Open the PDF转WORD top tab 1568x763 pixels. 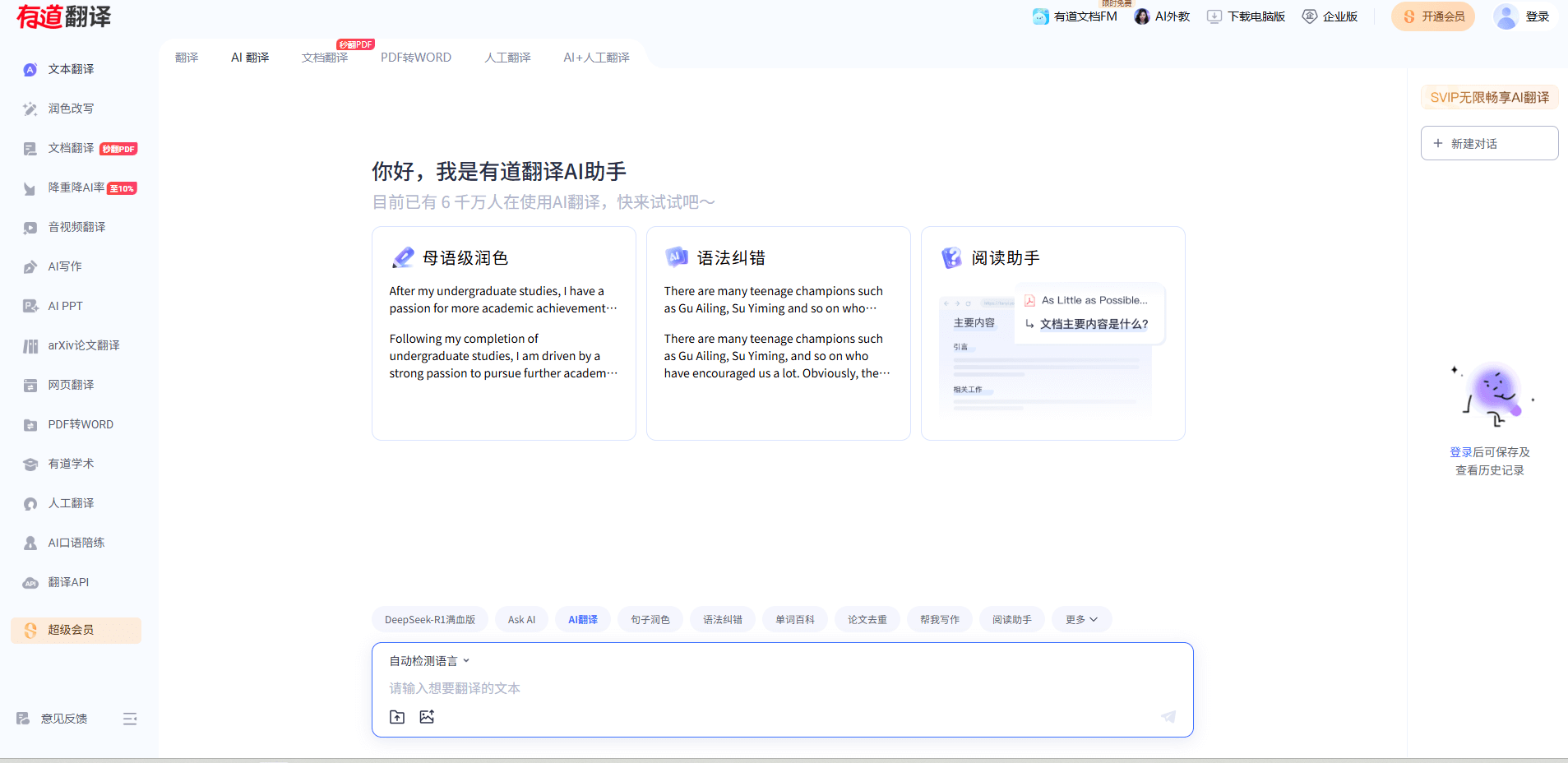[416, 58]
